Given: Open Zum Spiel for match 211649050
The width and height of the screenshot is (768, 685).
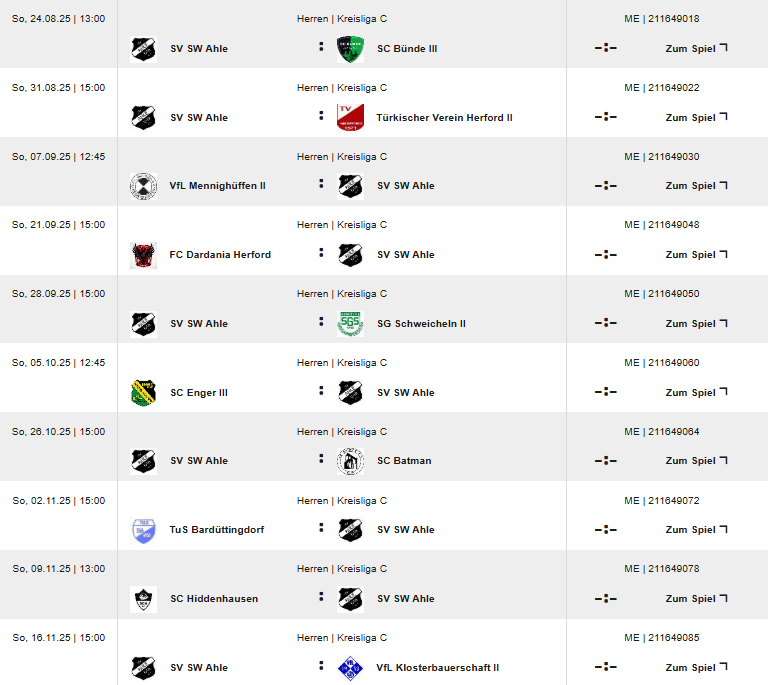Looking at the screenshot, I should click(x=696, y=324).
